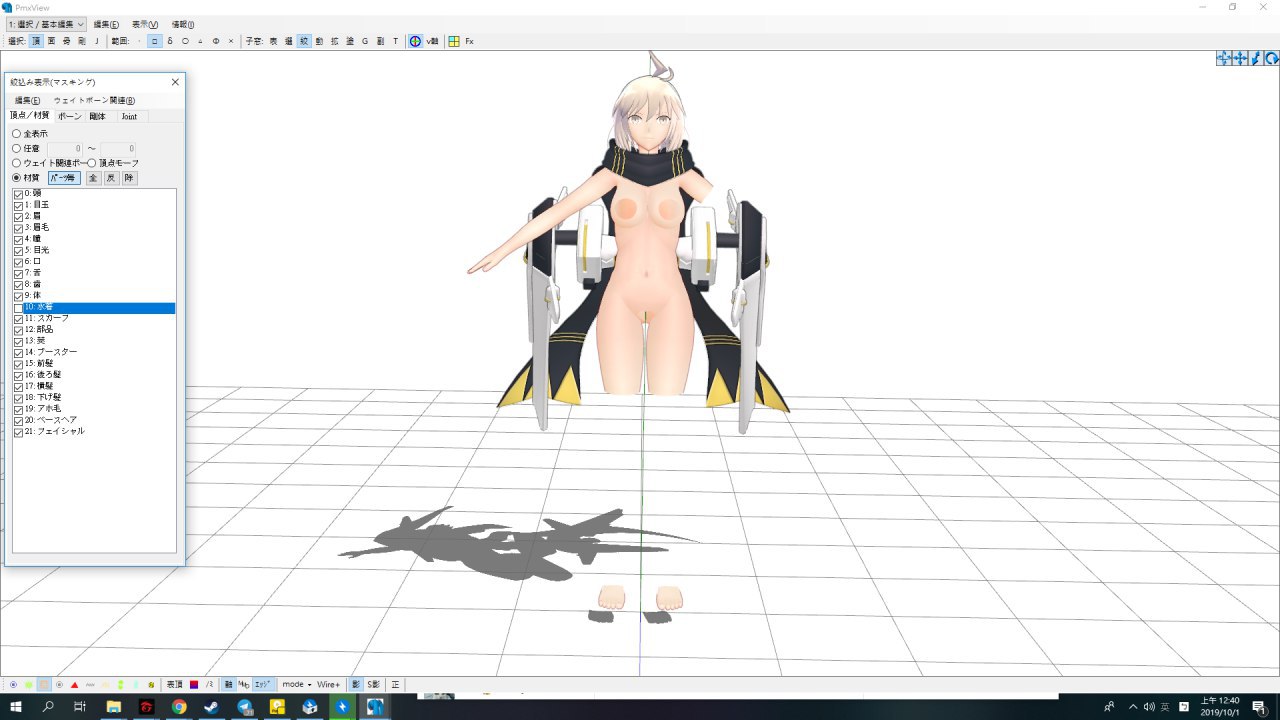The width and height of the screenshot is (1280, 720).
Task: Click the yellow grid icon in toolbar
Action: [x=454, y=41]
